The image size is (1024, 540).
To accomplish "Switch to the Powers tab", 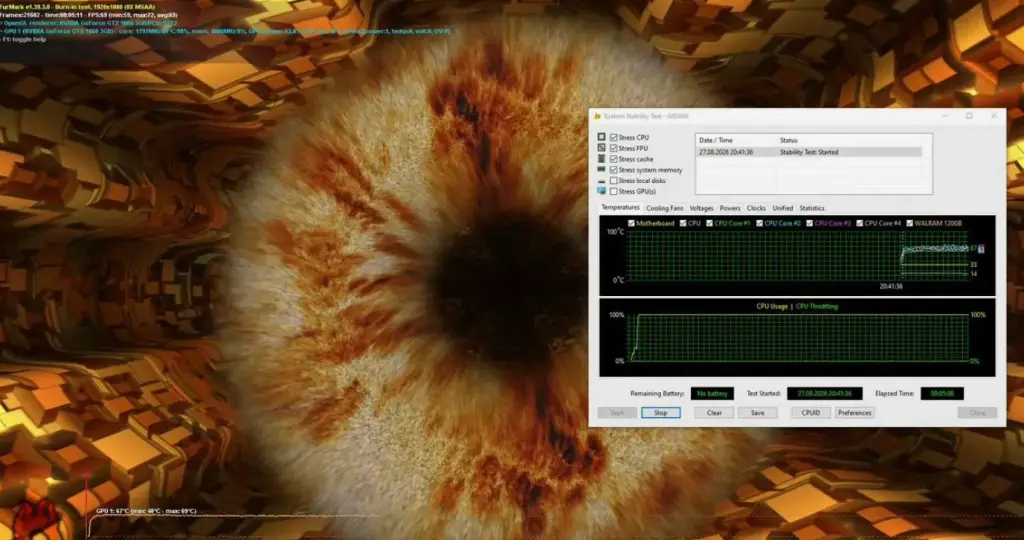I will (x=729, y=208).
